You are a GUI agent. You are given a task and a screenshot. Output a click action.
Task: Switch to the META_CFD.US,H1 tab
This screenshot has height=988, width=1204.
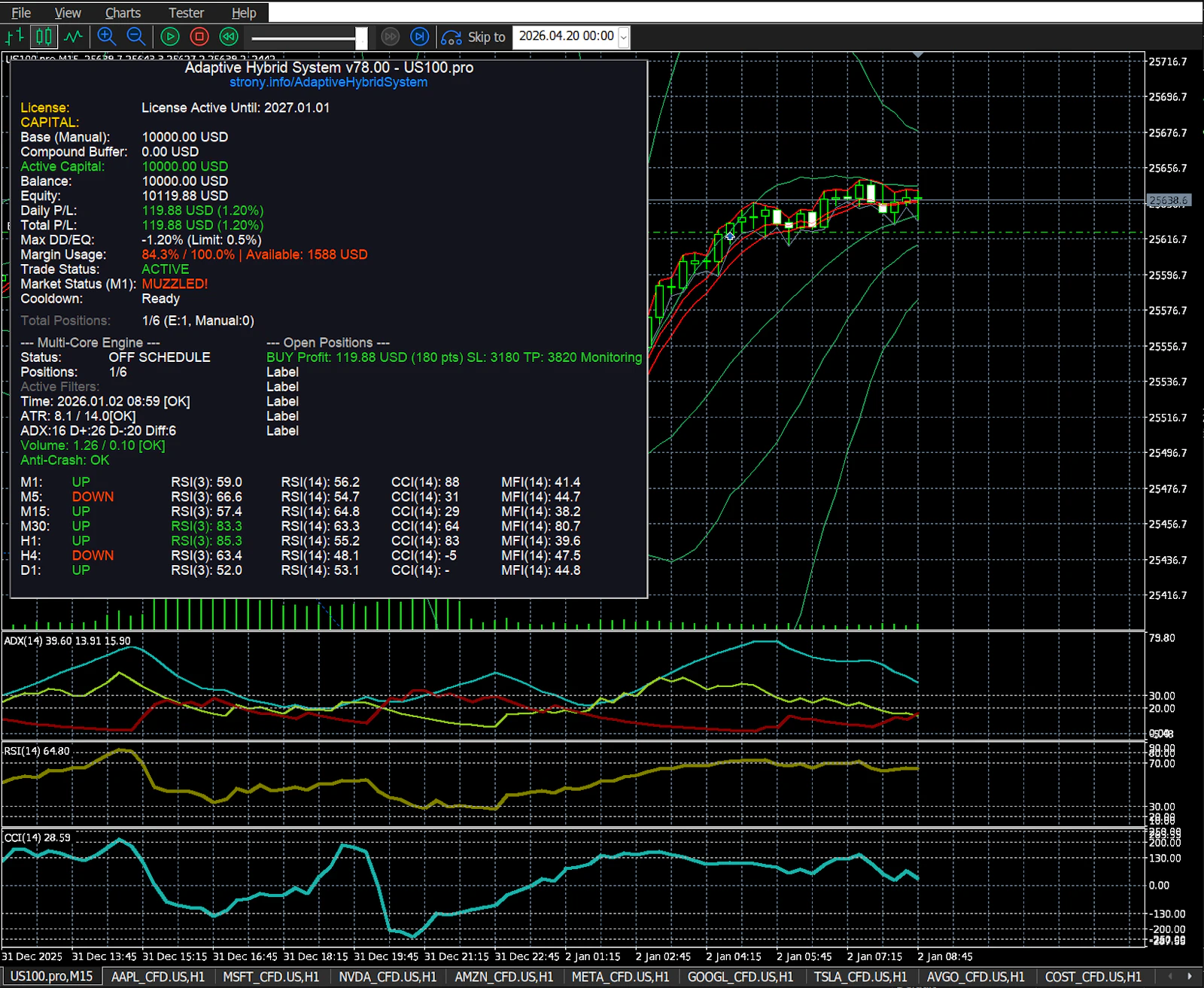(620, 976)
